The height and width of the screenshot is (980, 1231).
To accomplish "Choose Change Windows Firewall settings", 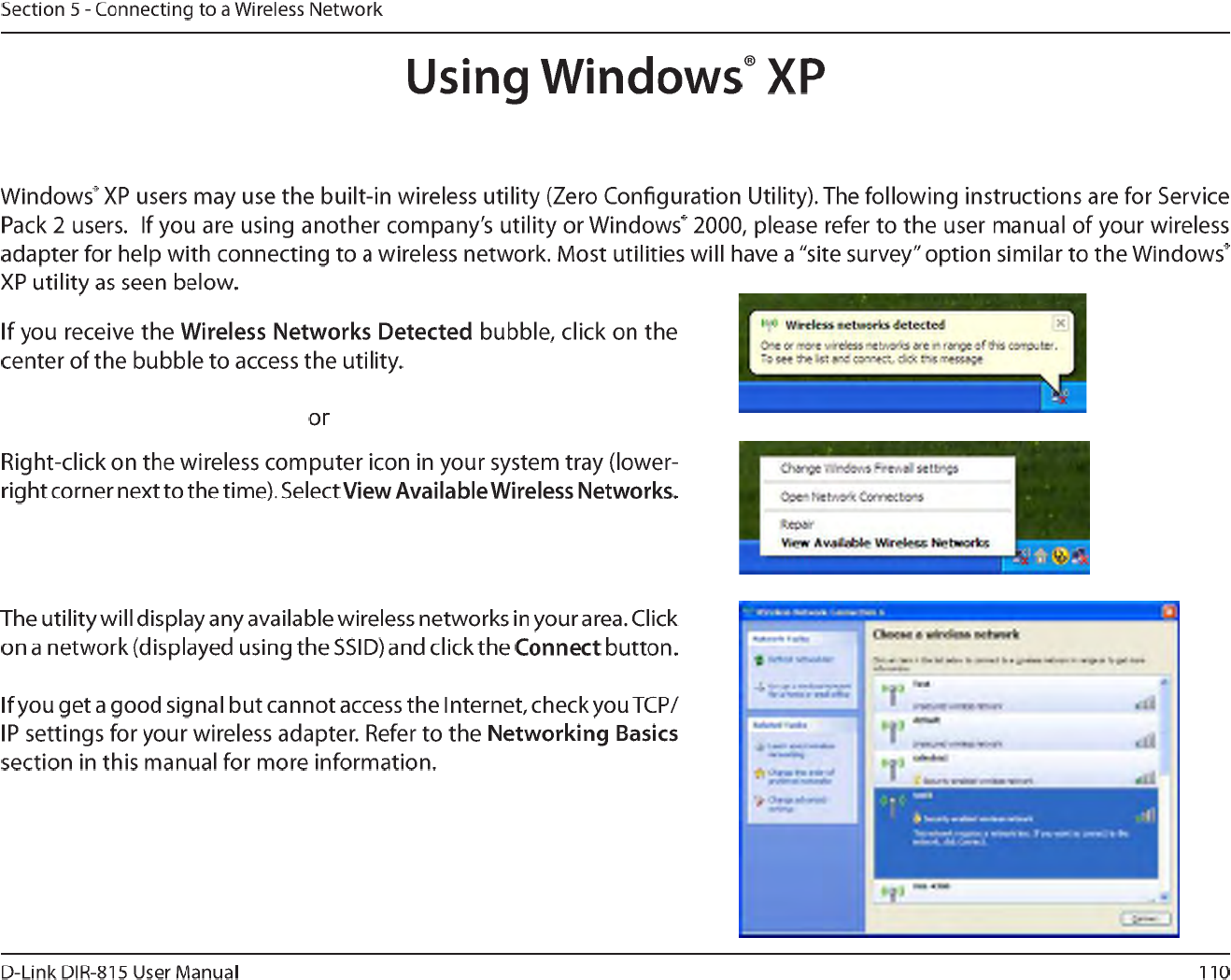I will coord(870,468).
